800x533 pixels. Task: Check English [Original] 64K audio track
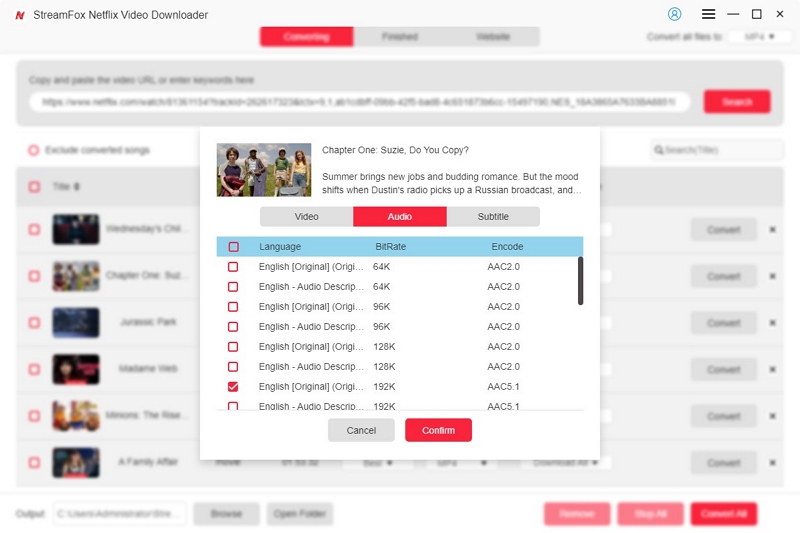point(233,267)
